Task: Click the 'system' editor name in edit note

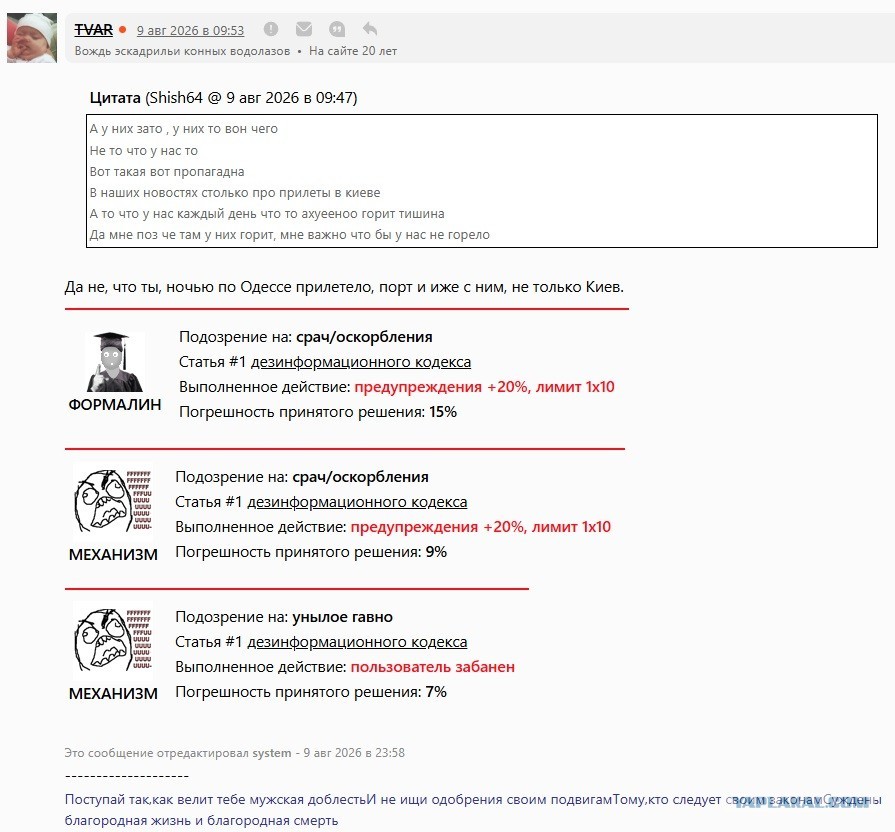Action: (272, 753)
